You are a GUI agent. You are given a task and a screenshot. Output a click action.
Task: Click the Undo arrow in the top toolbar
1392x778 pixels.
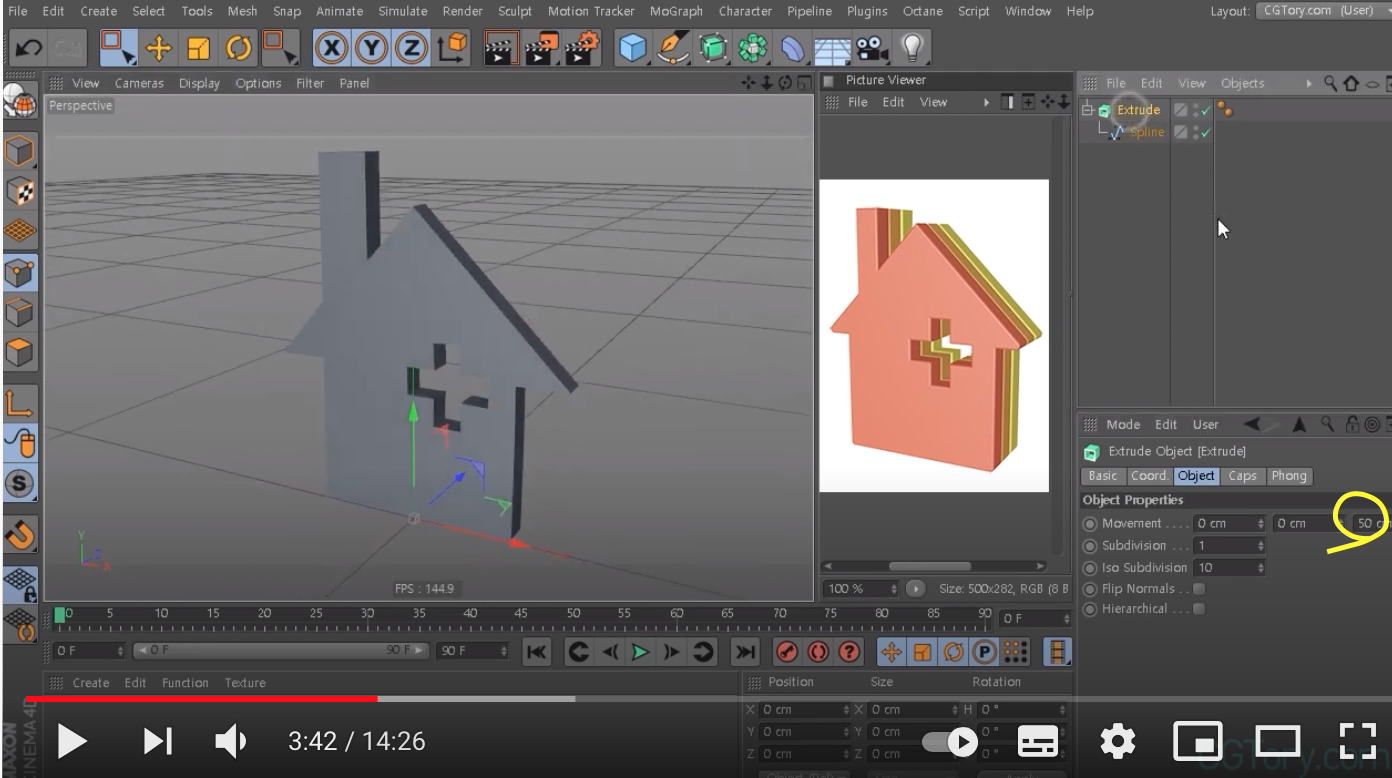point(29,47)
